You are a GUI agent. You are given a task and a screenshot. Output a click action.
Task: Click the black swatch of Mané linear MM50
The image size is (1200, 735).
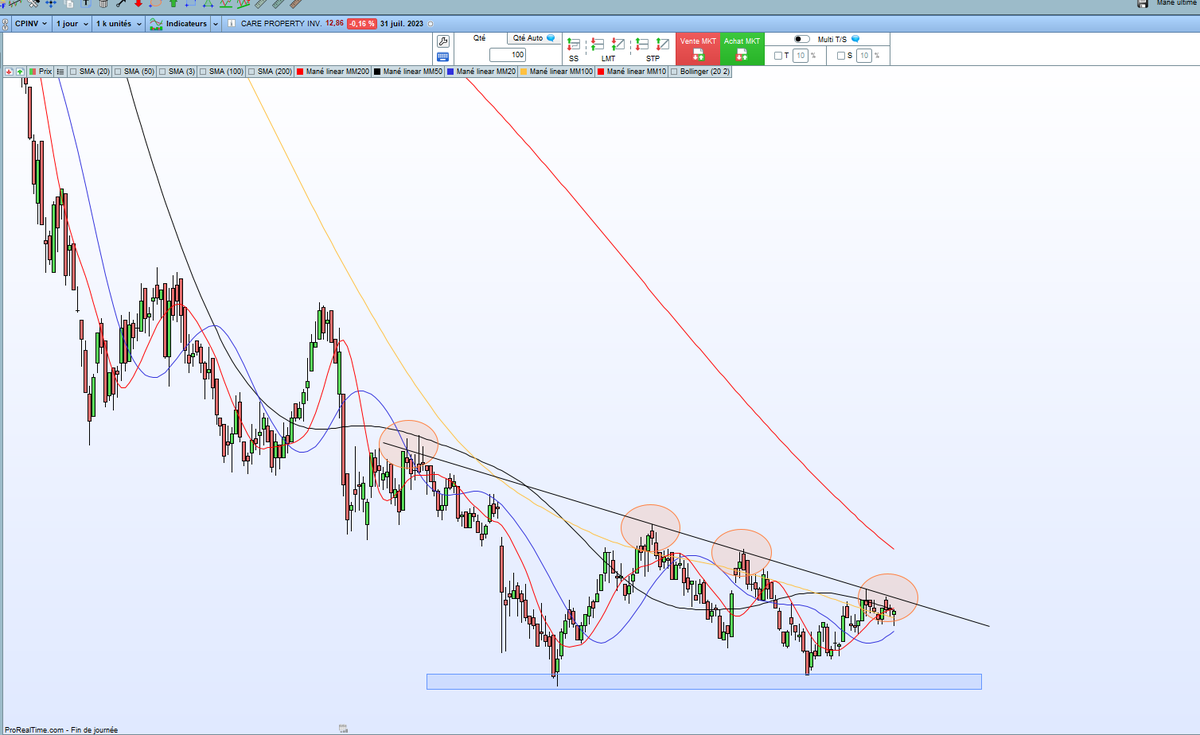[378, 72]
